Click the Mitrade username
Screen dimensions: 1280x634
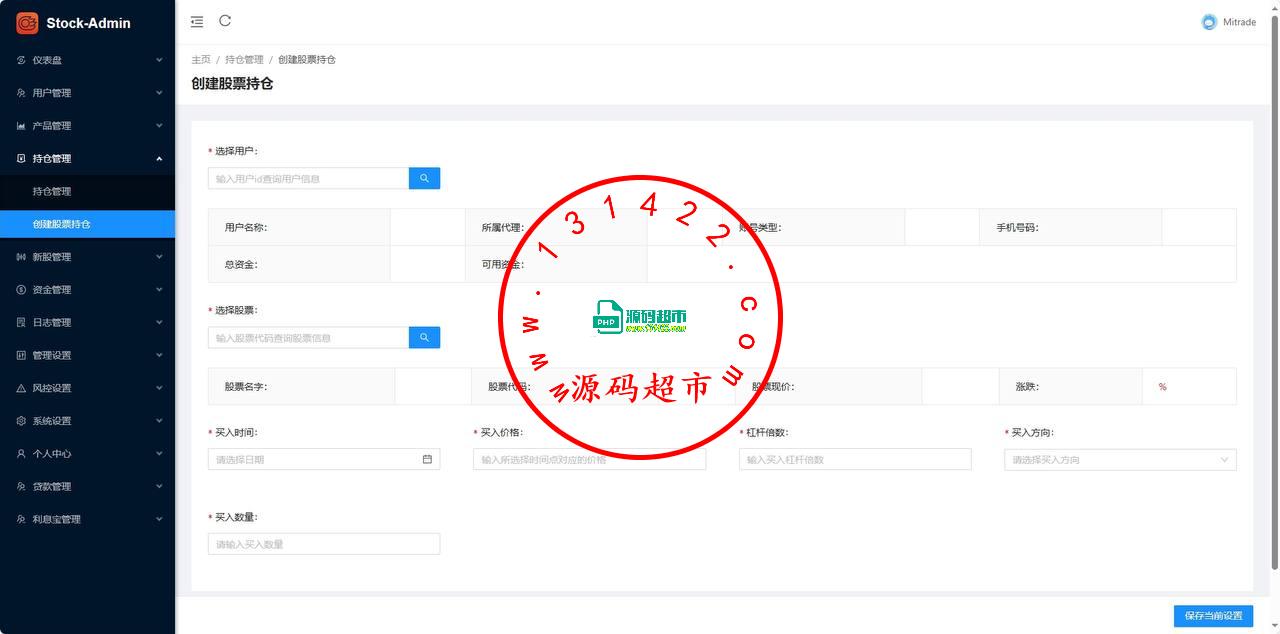[x=1239, y=22]
